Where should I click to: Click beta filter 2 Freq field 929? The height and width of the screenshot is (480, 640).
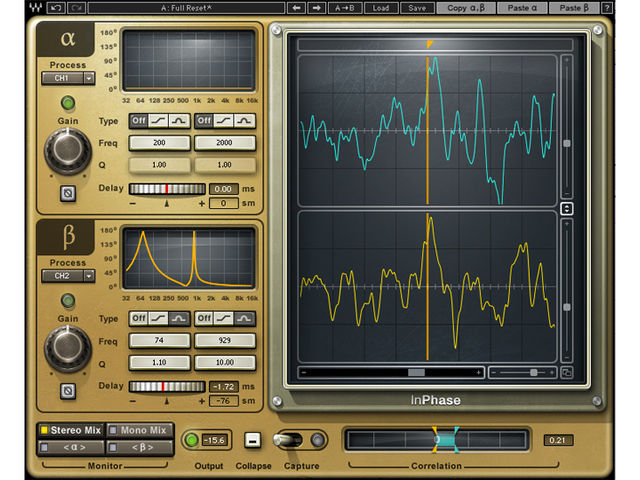pos(224,340)
